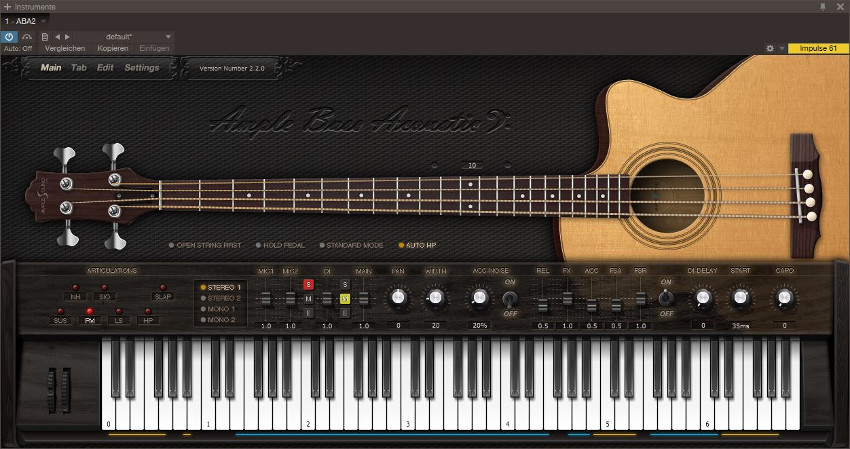
Task: Disable AUTO HP option
Action: click(x=417, y=245)
